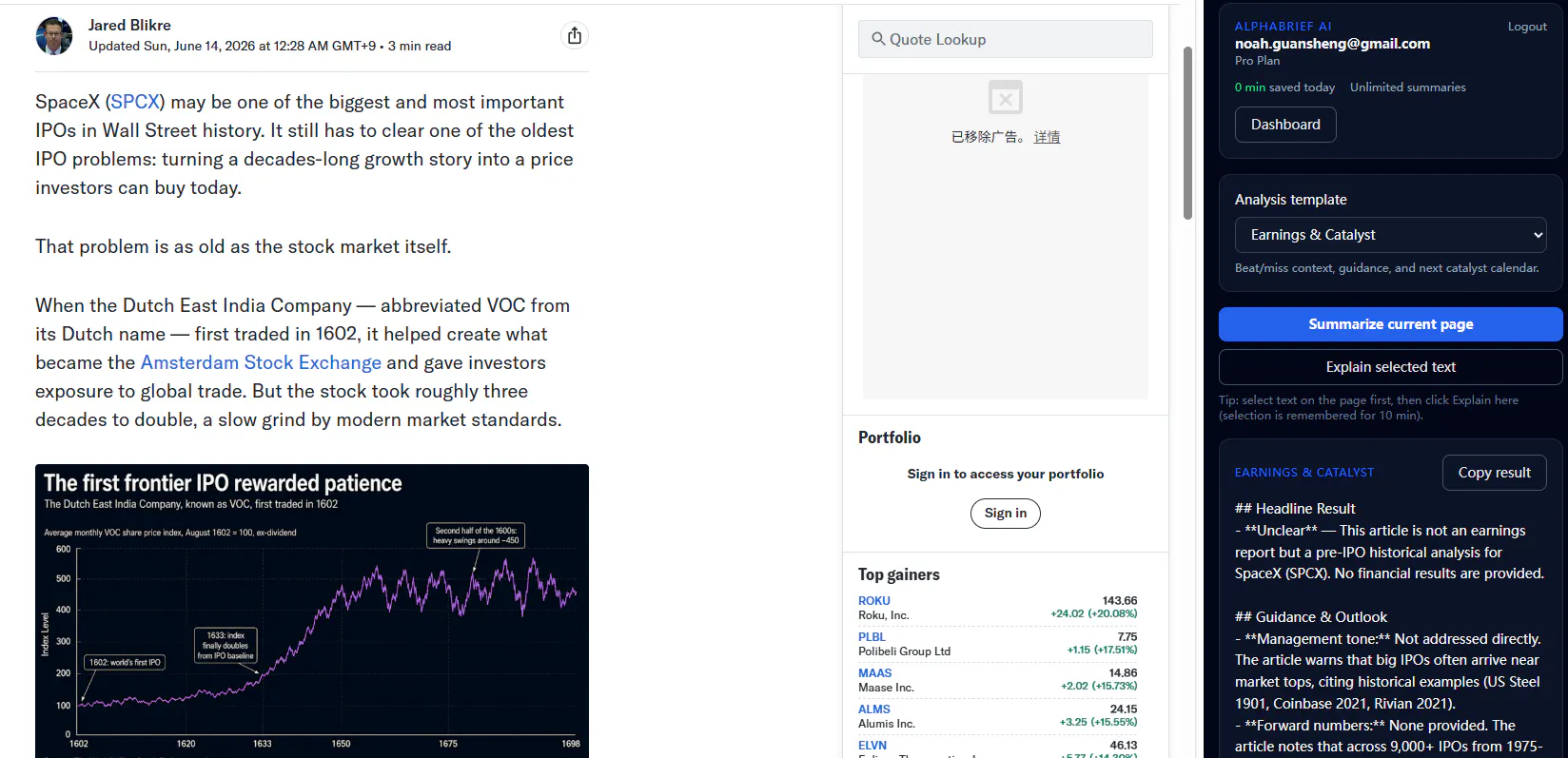Click Maase's 14.86 price value

point(1123,673)
